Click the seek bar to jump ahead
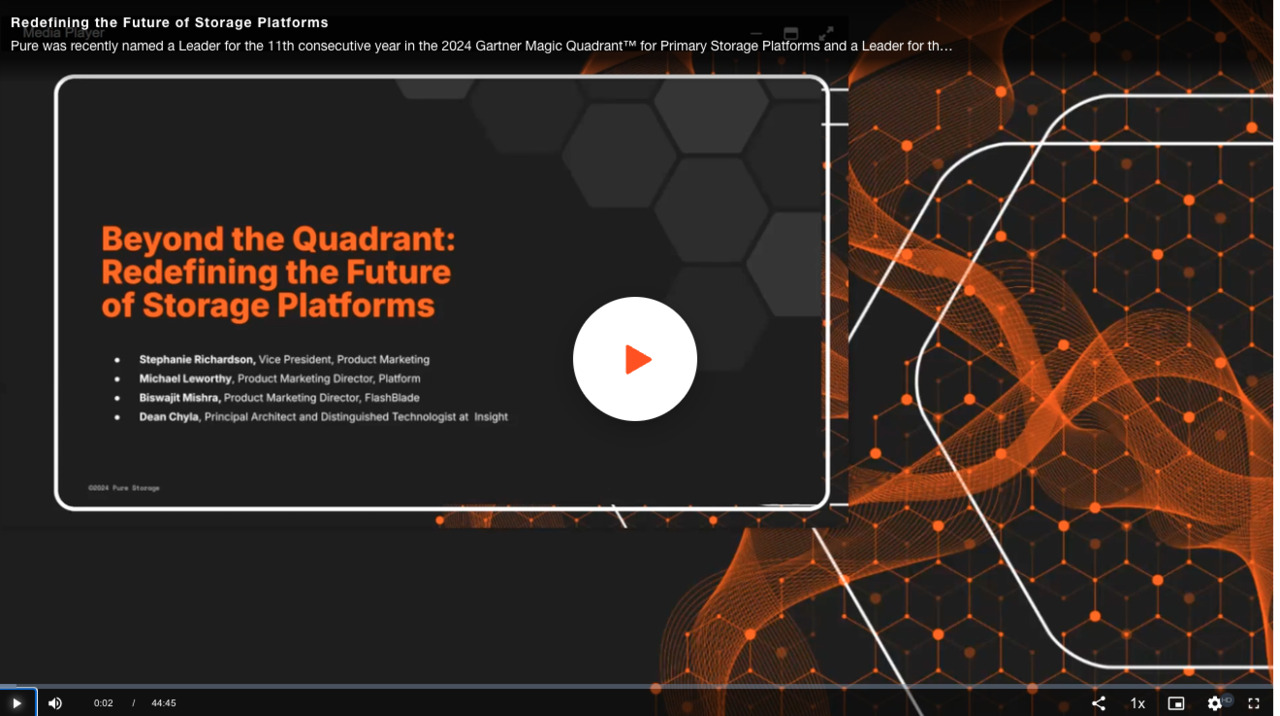The height and width of the screenshot is (716, 1280). 640,685
